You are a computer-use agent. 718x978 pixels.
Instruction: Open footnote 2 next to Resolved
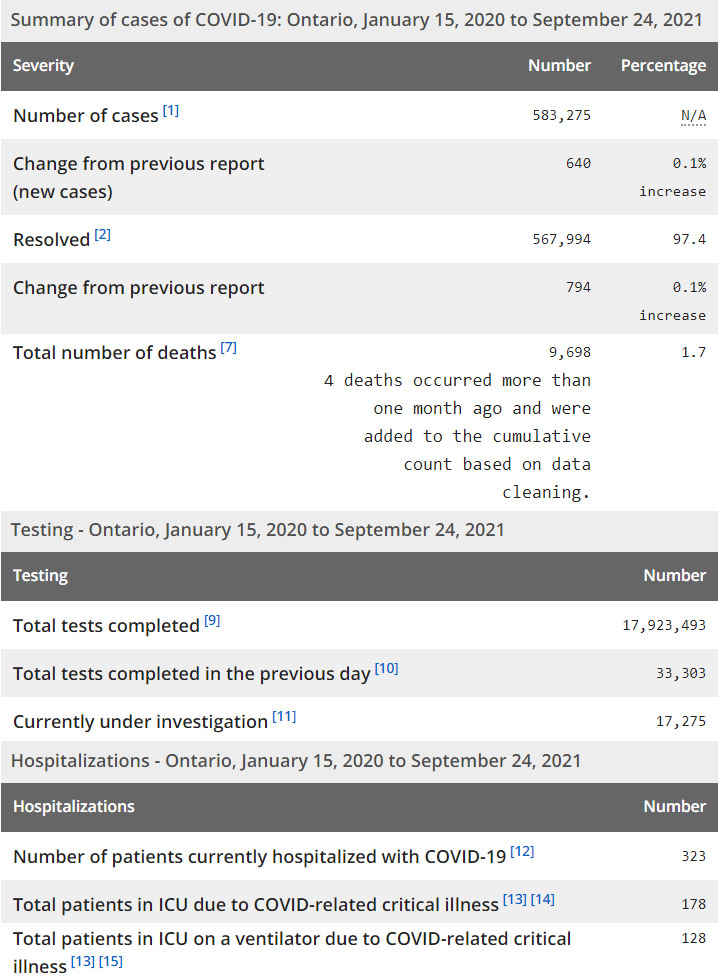[103, 235]
